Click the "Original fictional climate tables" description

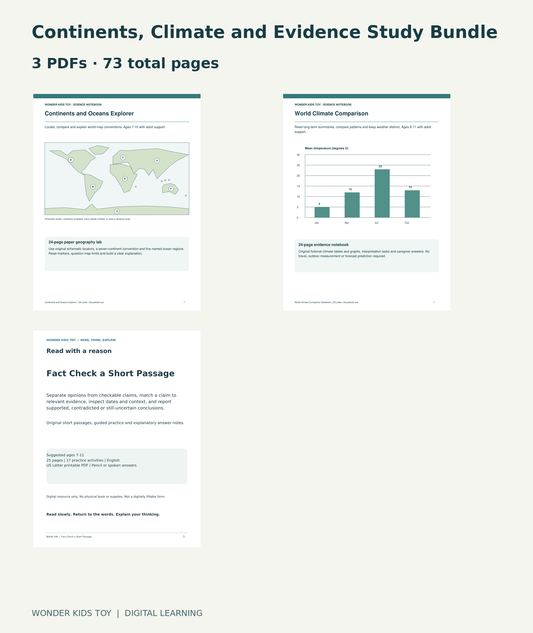click(x=364, y=254)
